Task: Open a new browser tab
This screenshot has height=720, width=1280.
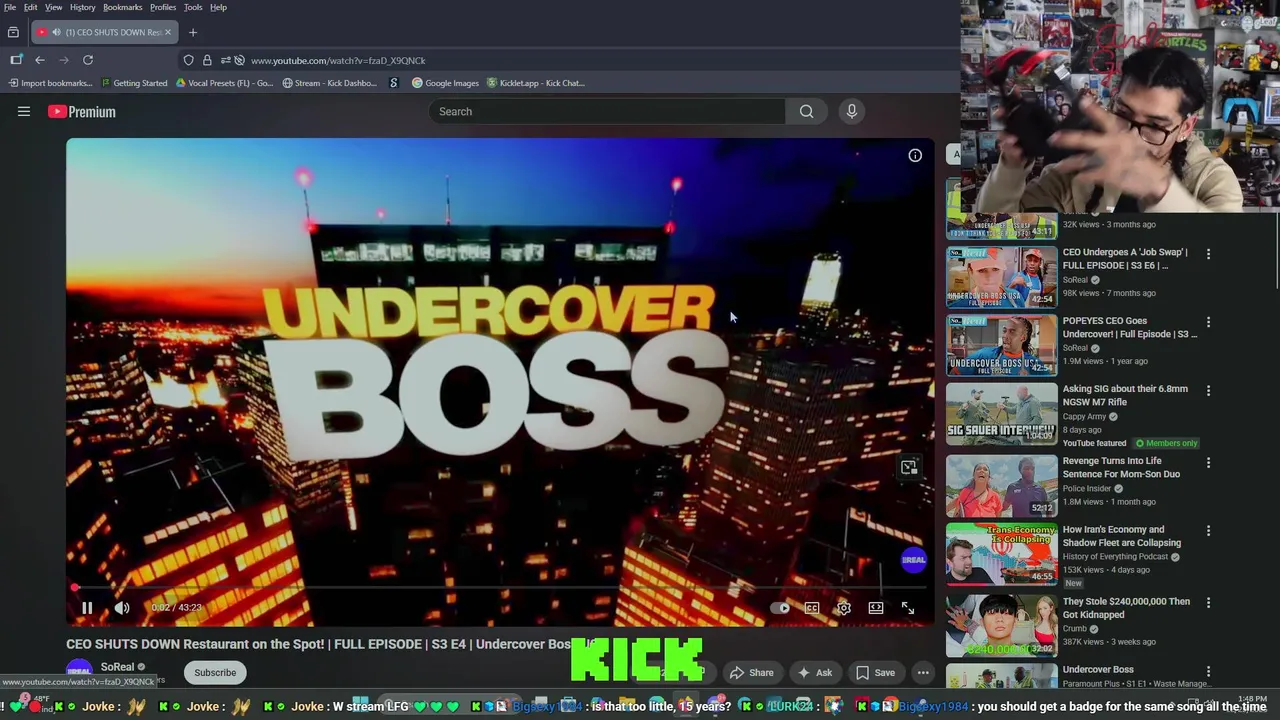Action: (x=193, y=32)
